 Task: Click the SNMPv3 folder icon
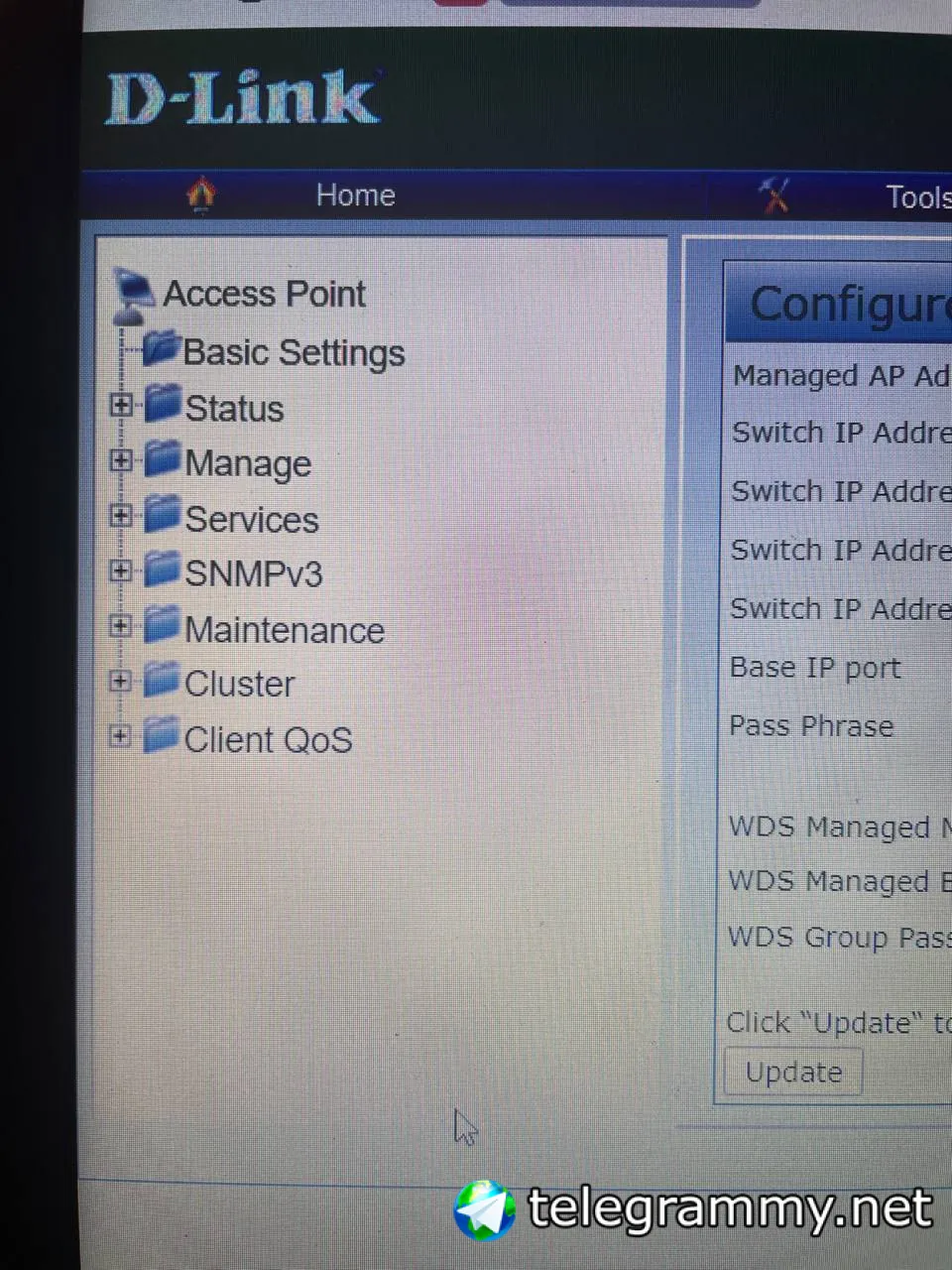[163, 570]
